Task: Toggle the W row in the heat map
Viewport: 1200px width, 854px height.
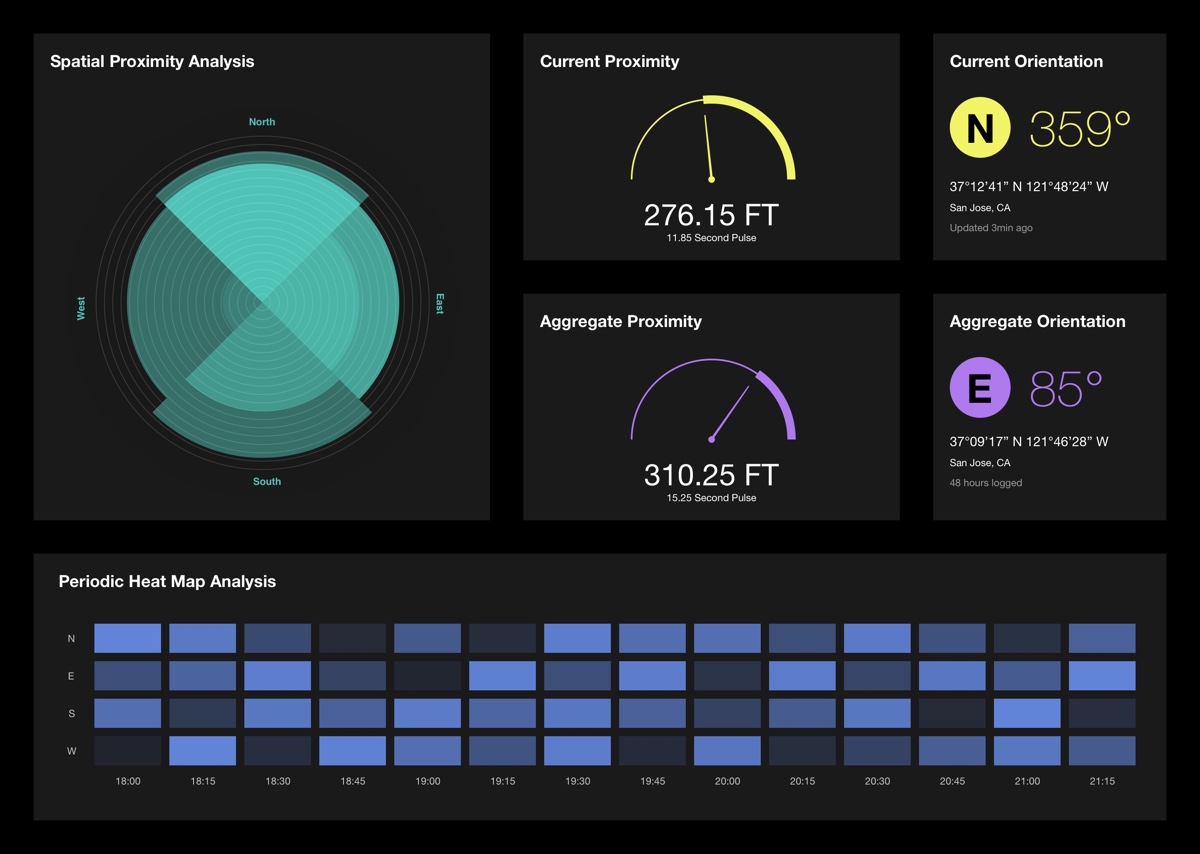Action: 70,751
